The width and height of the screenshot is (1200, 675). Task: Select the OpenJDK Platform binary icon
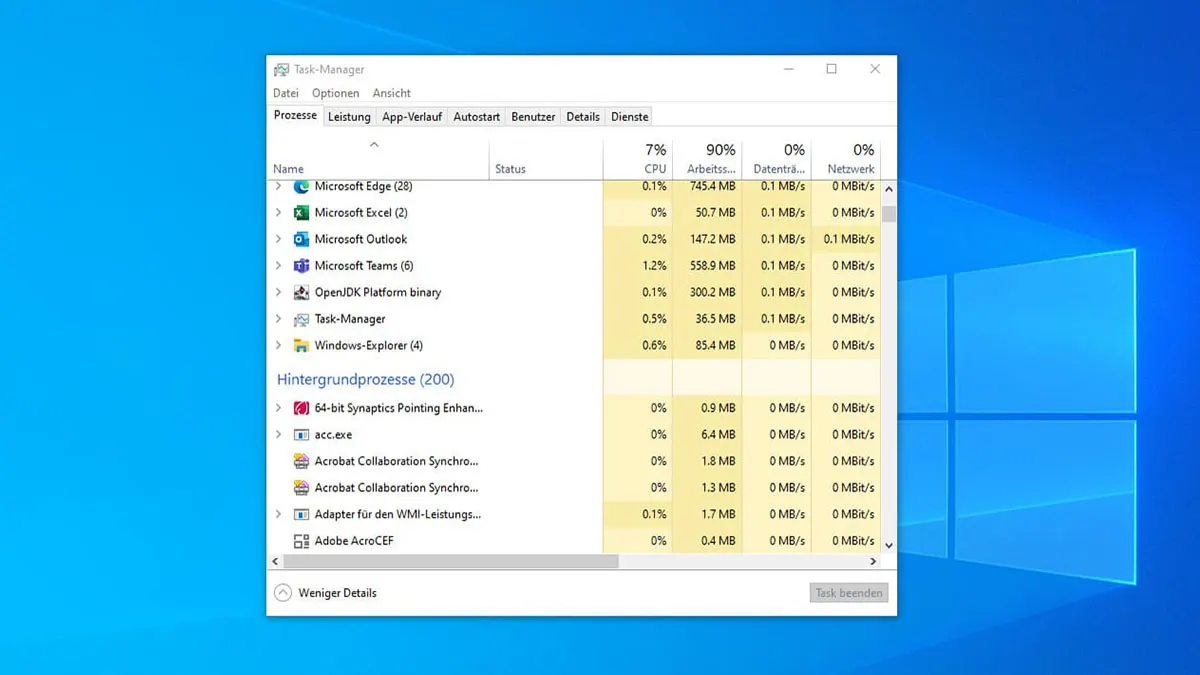[x=302, y=292]
